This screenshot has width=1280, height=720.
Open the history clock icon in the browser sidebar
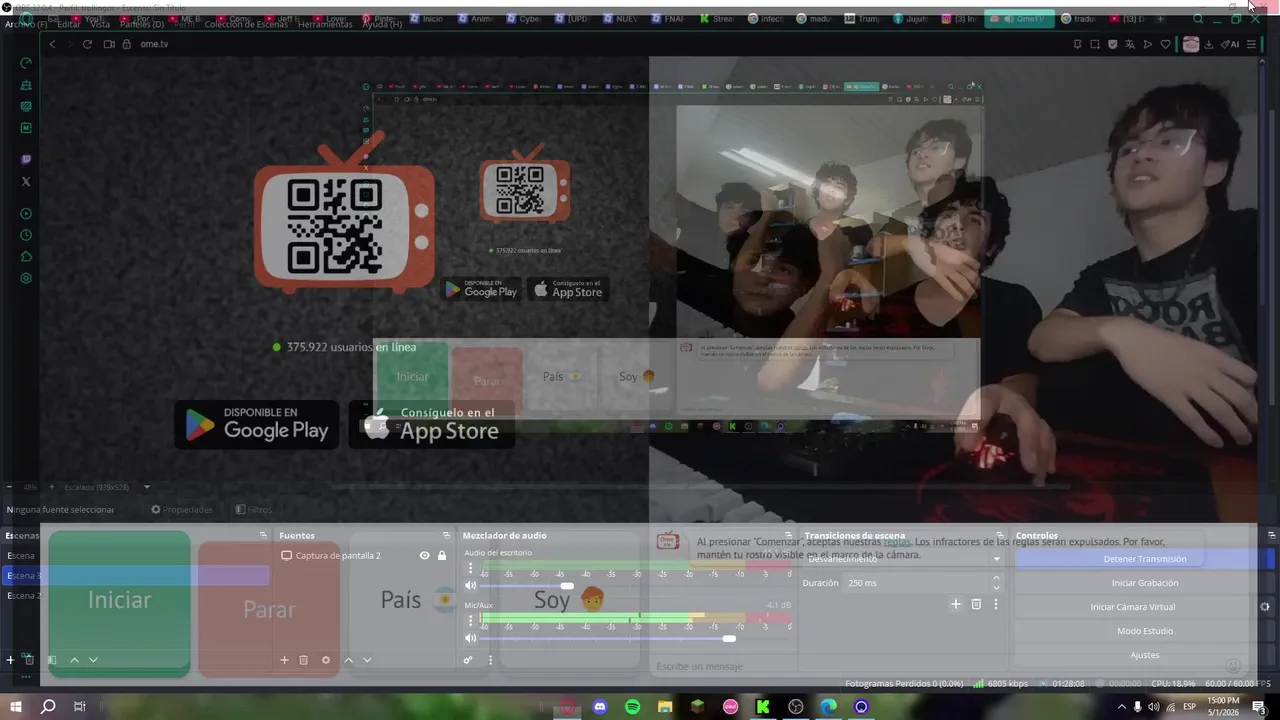(26, 235)
